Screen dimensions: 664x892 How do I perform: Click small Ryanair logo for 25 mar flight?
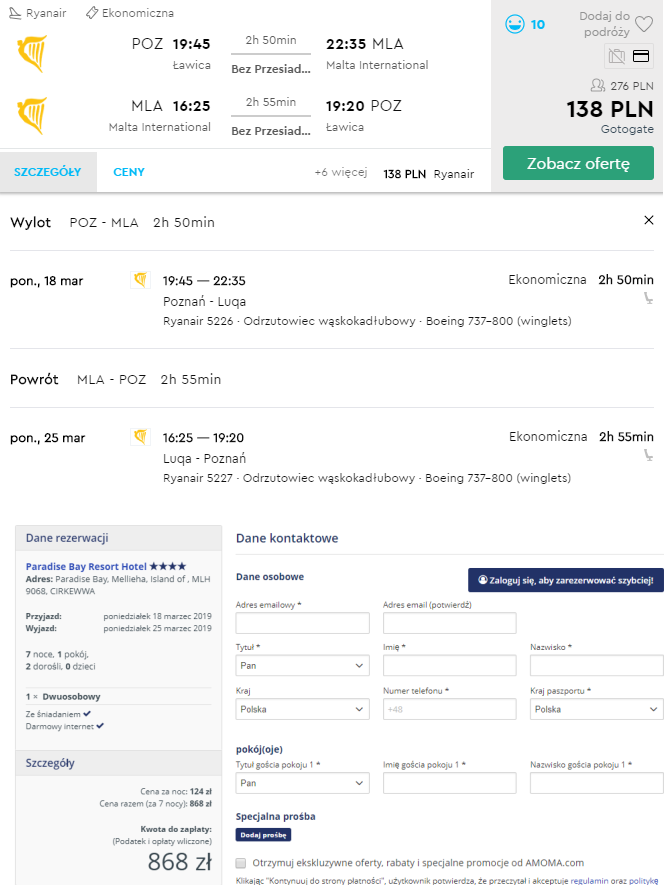pyautogui.click(x=140, y=437)
